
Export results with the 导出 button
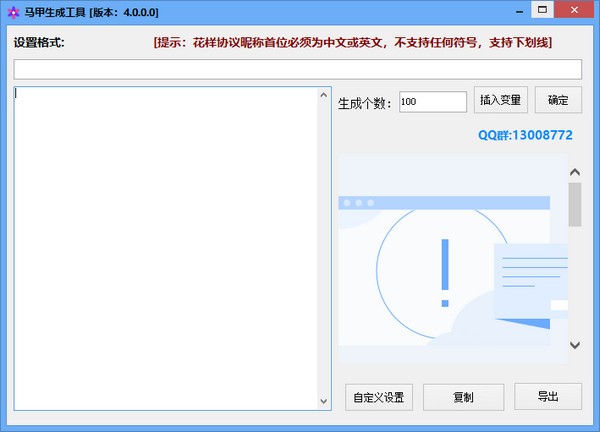coord(547,396)
